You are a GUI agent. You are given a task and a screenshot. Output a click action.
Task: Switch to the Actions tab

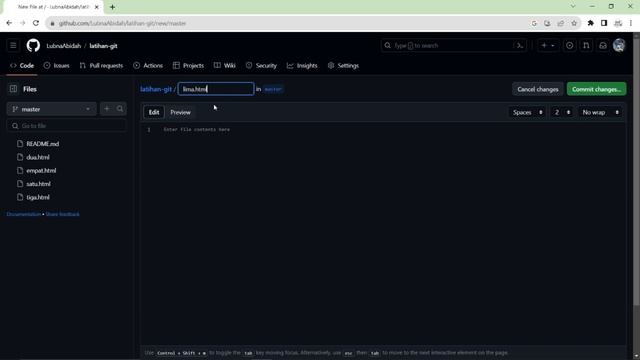click(x=148, y=66)
